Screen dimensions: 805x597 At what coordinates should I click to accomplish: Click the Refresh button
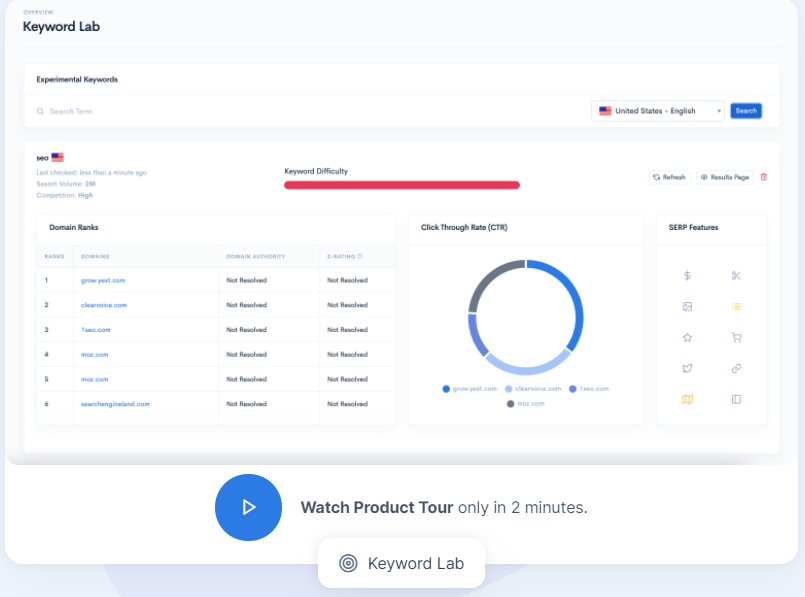click(669, 177)
